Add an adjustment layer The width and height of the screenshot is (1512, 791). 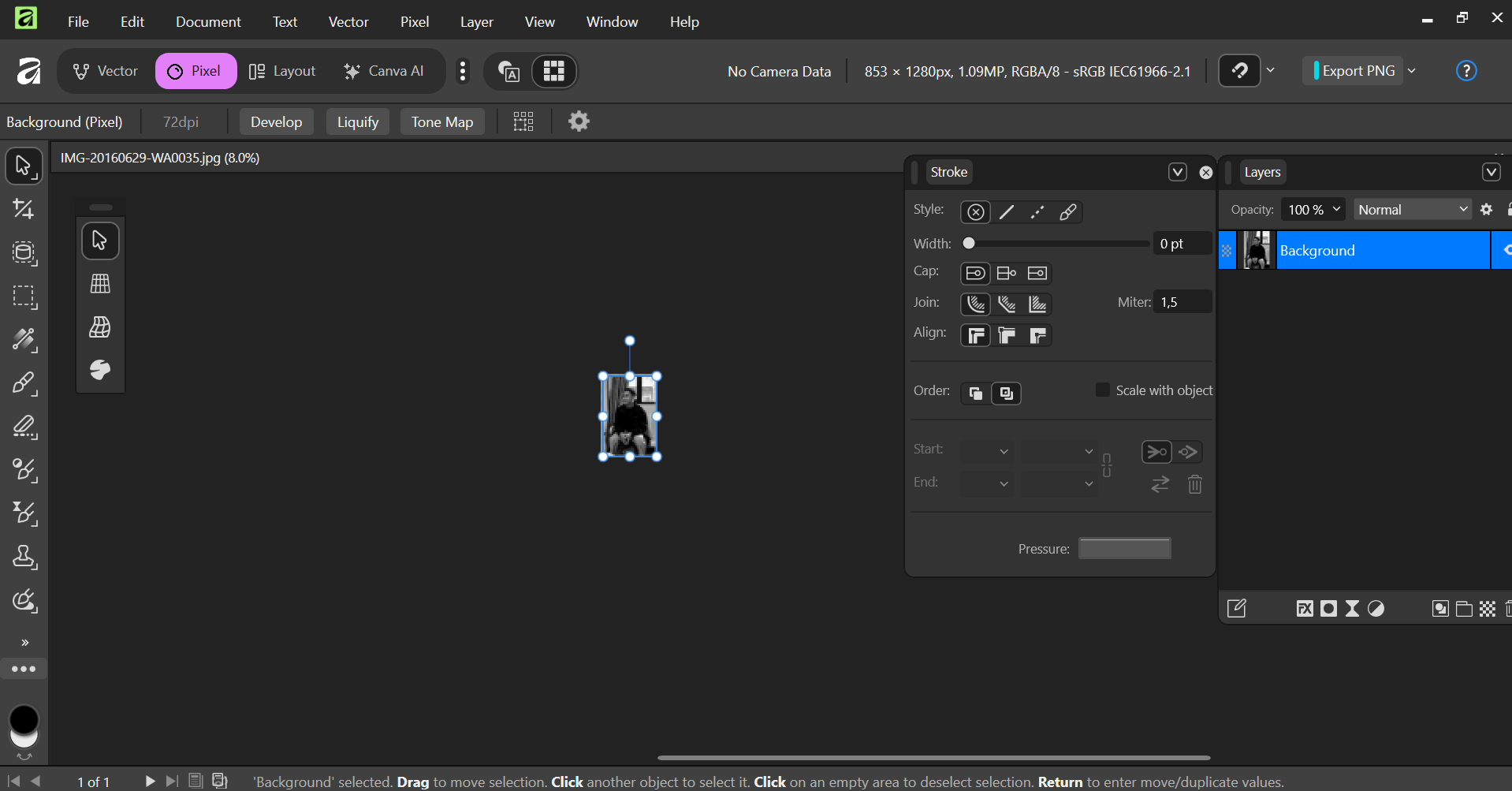[x=1376, y=607]
